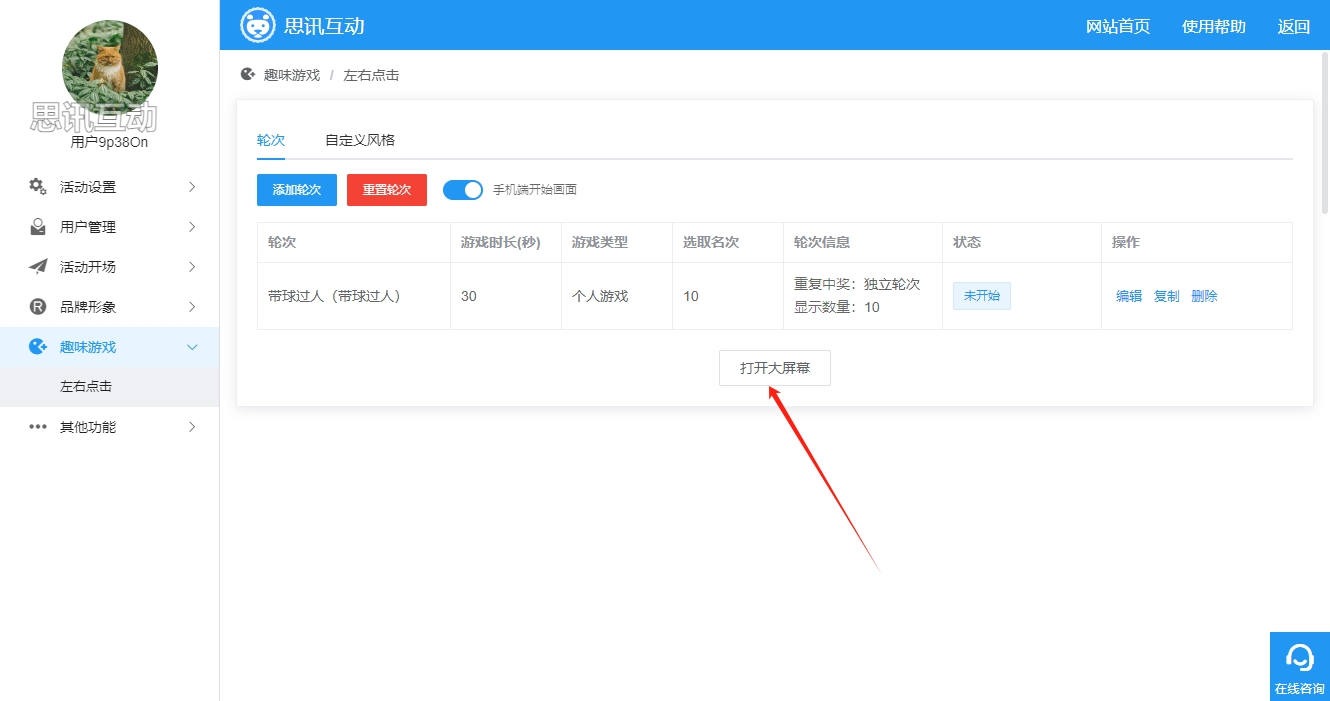Viewport: 1330px width, 701px height.
Task: Select 左右点击 in the sidebar
Action: pyautogui.click(x=110, y=387)
